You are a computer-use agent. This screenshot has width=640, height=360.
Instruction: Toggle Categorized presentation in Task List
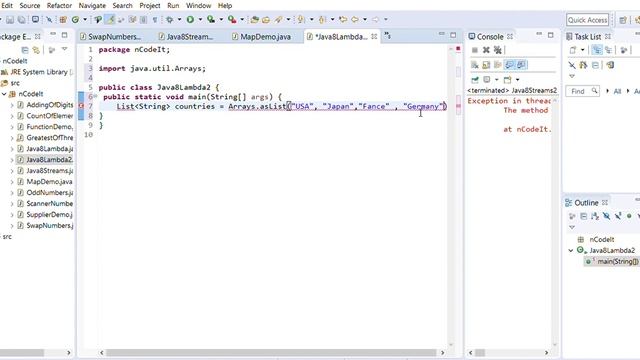pos(597,50)
